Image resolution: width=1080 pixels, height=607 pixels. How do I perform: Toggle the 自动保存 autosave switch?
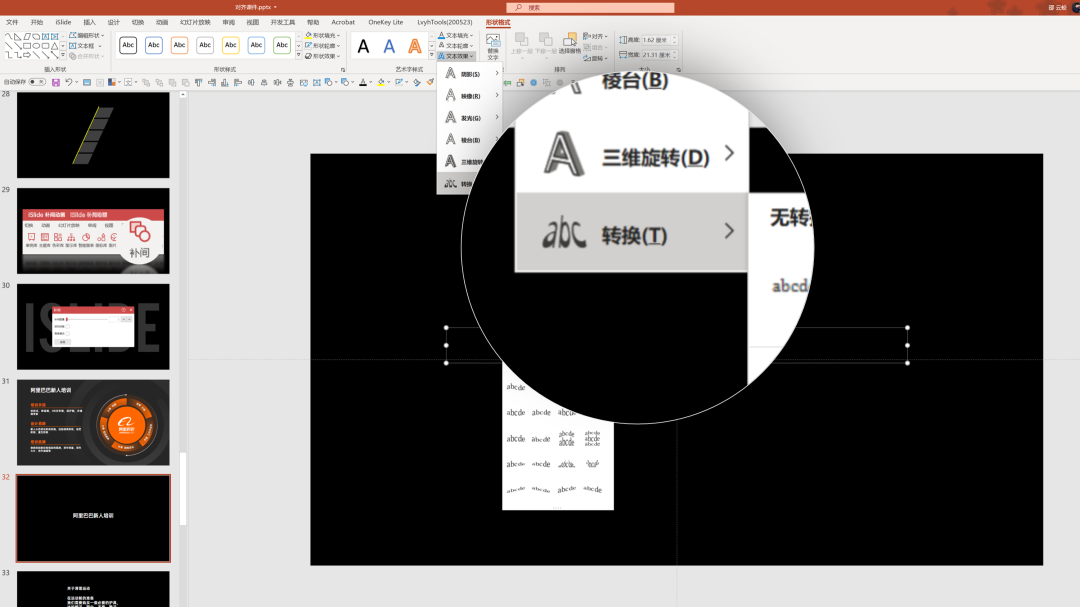[x=37, y=82]
